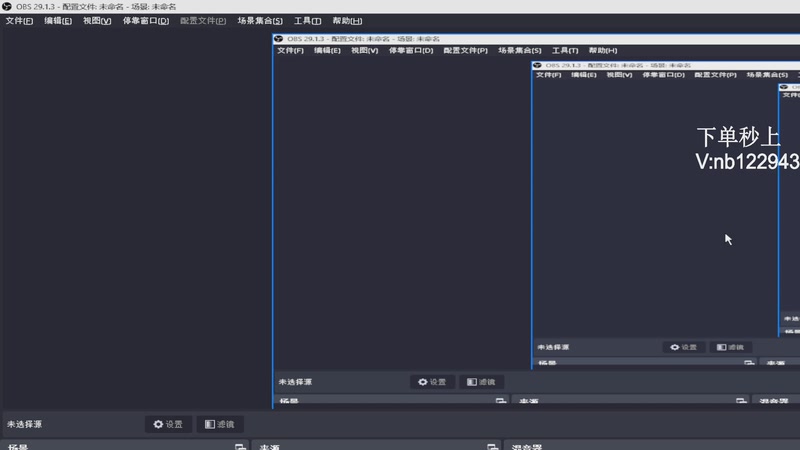Open 文件(F) menu in first nested window
800x450 pixels.
[290, 51]
